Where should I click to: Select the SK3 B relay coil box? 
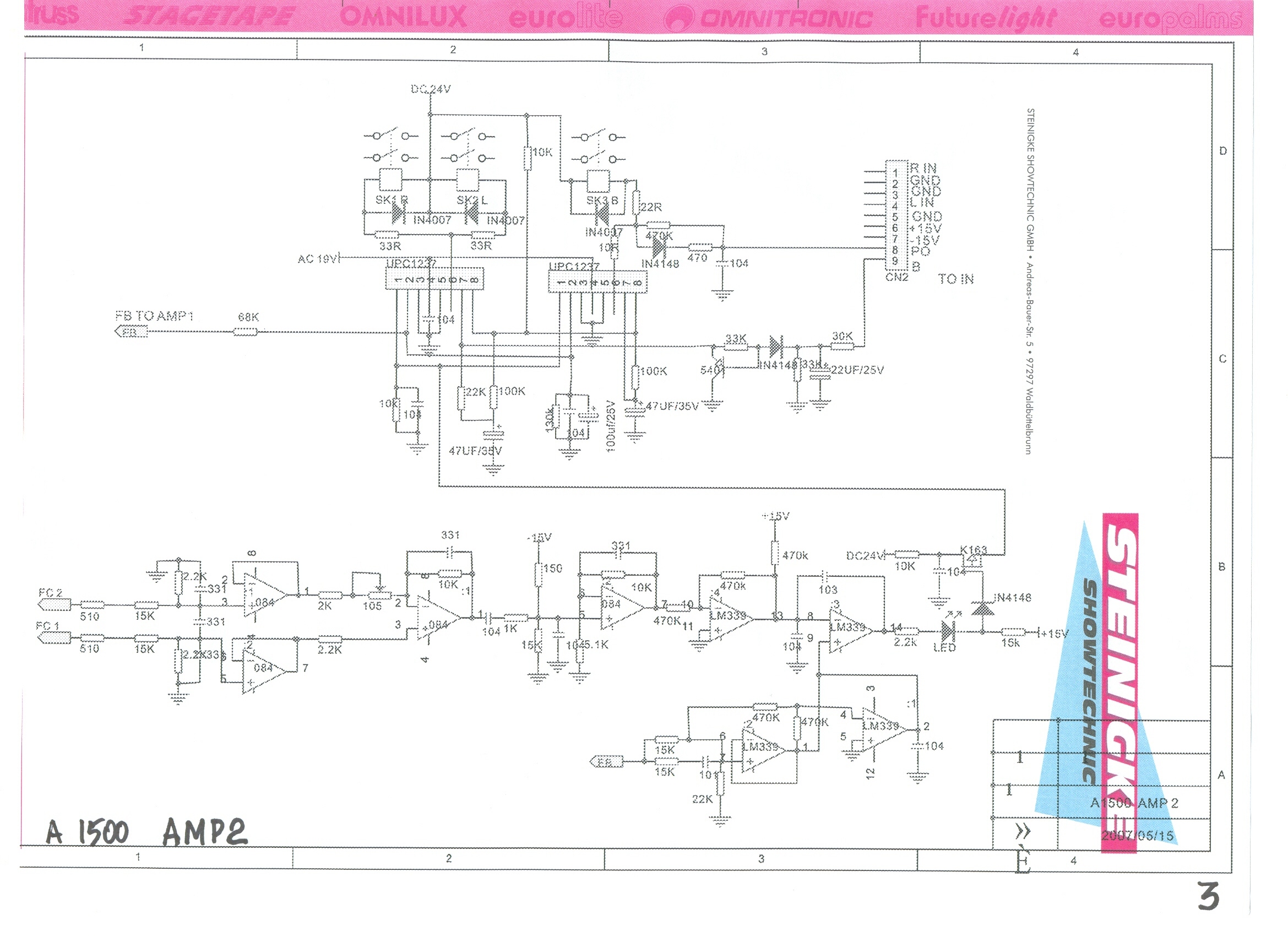click(x=597, y=181)
